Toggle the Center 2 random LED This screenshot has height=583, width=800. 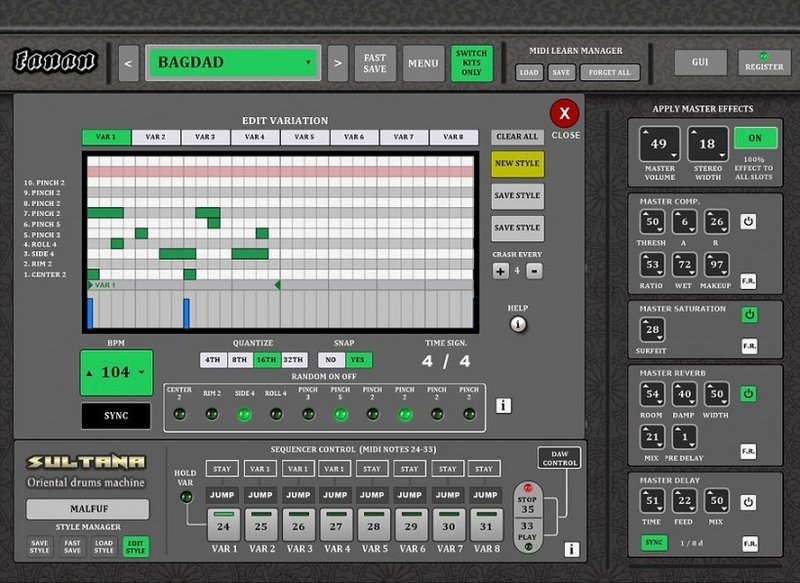pyautogui.click(x=180, y=414)
